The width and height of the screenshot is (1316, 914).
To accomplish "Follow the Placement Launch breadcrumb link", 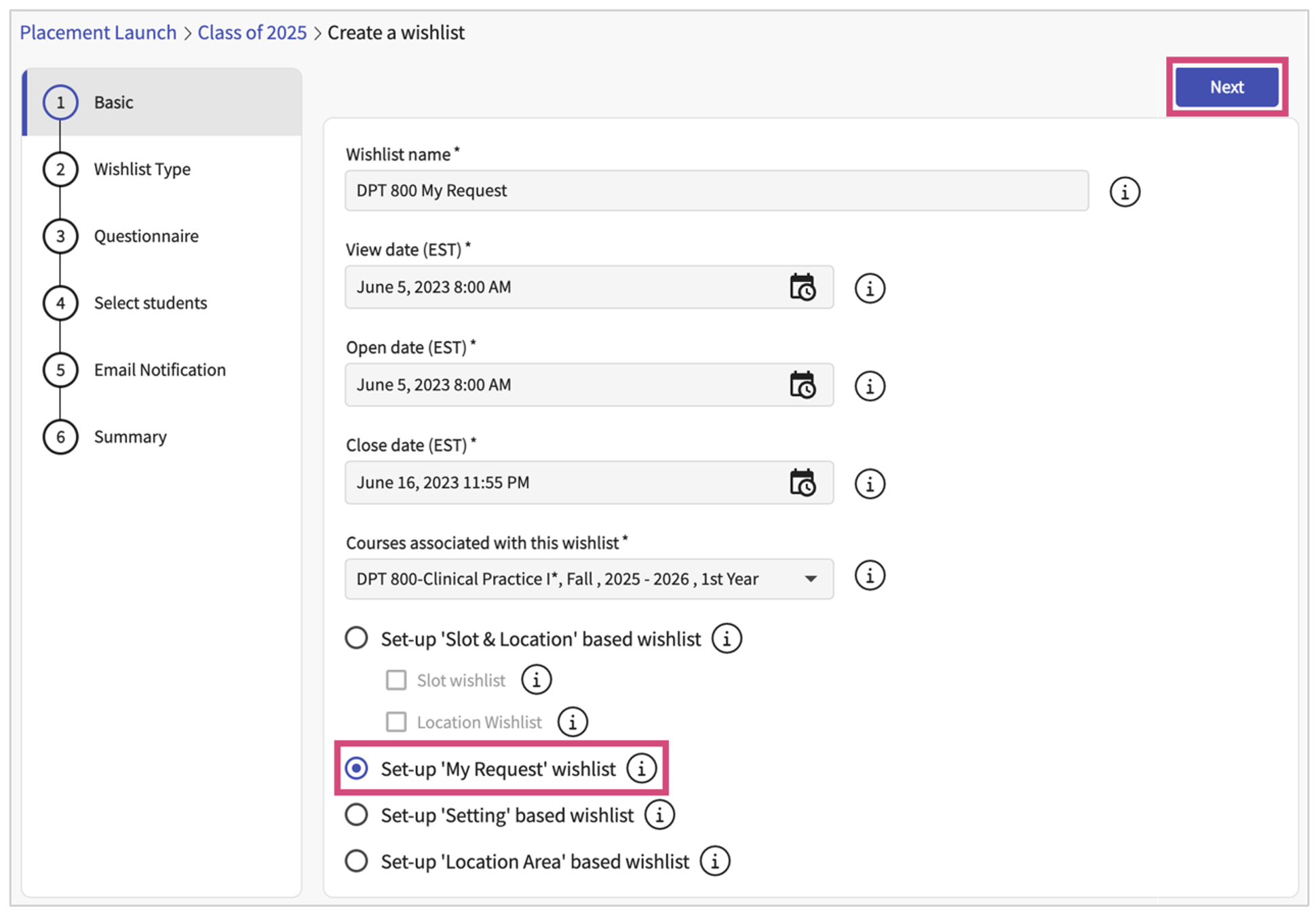I will pyautogui.click(x=98, y=33).
